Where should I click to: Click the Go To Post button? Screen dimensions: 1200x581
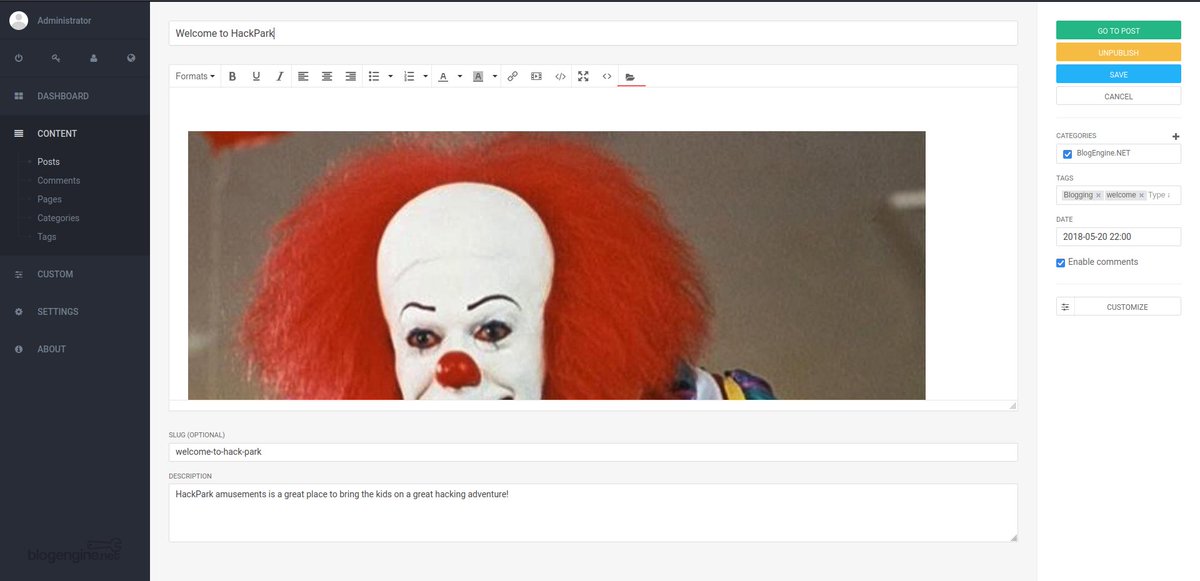point(1118,31)
